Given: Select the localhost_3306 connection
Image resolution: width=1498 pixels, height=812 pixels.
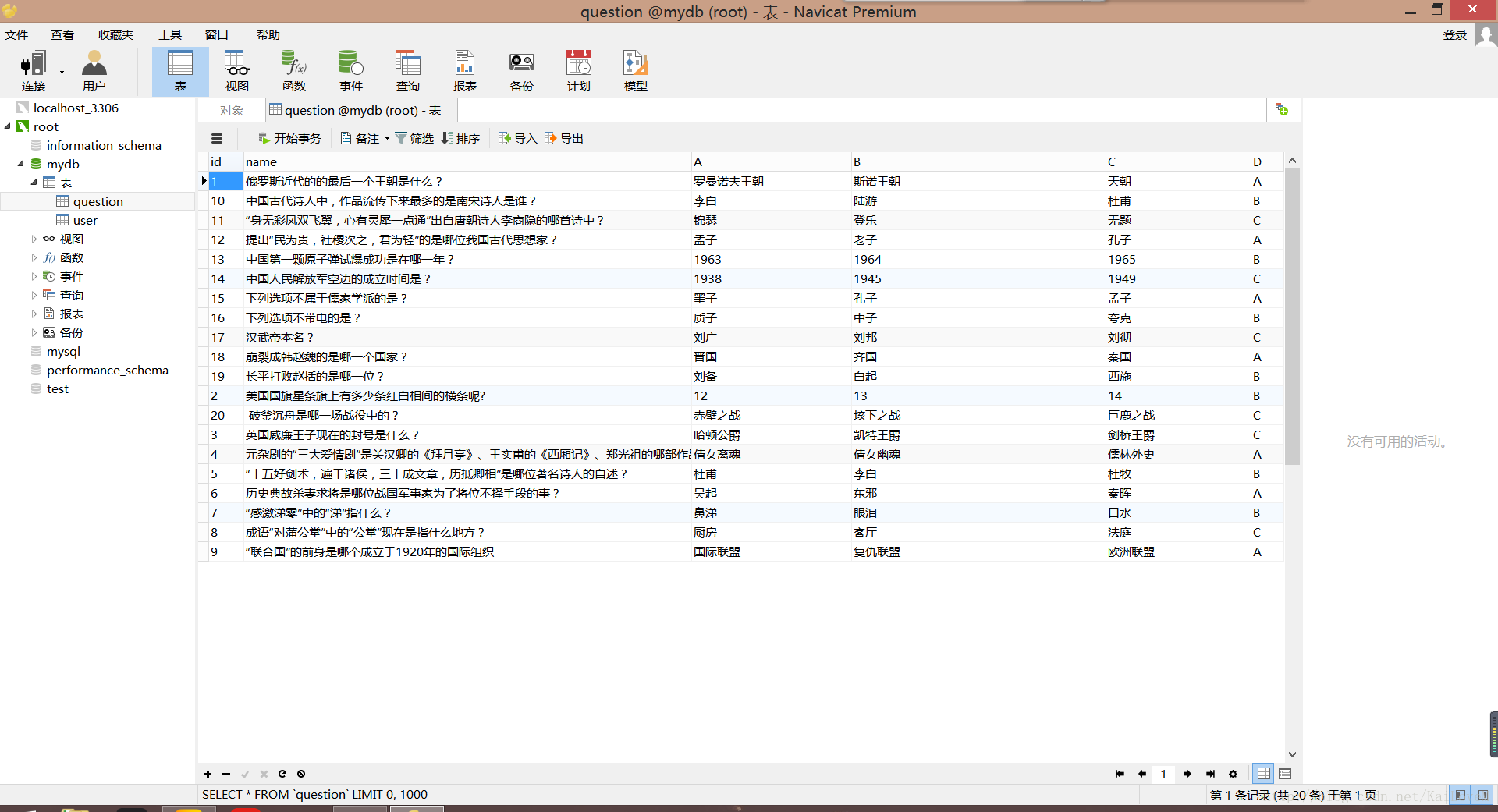Looking at the screenshot, I should click(76, 108).
